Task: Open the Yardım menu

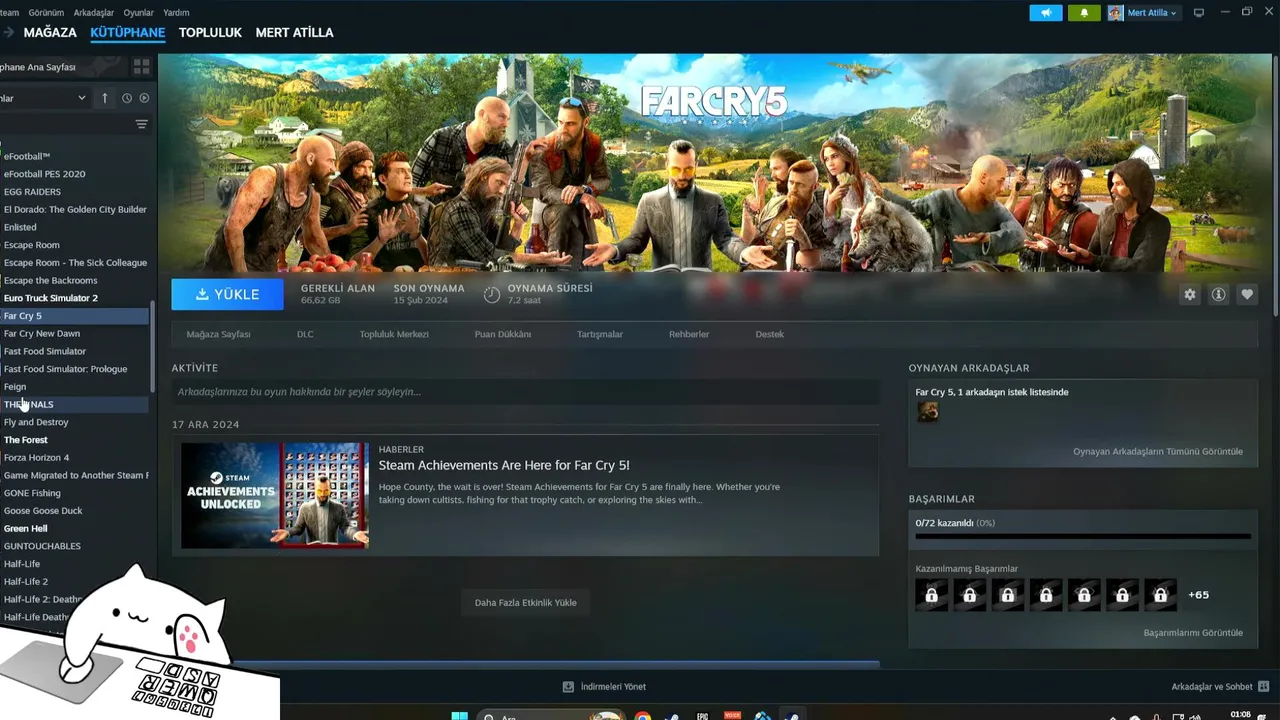Action: coord(176,13)
